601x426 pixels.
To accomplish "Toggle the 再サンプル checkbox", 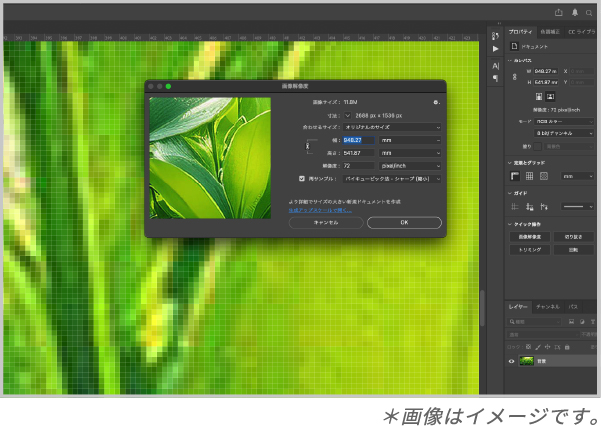I will click(302, 178).
